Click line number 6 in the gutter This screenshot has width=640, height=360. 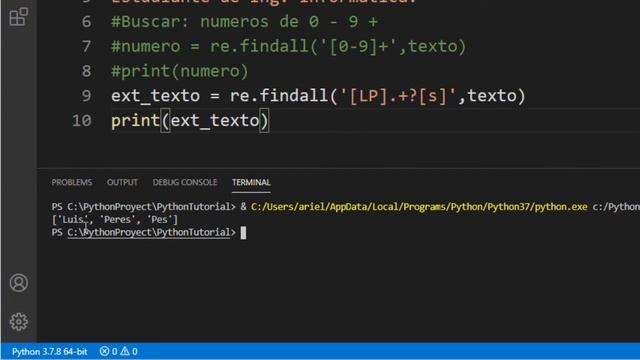(86, 22)
